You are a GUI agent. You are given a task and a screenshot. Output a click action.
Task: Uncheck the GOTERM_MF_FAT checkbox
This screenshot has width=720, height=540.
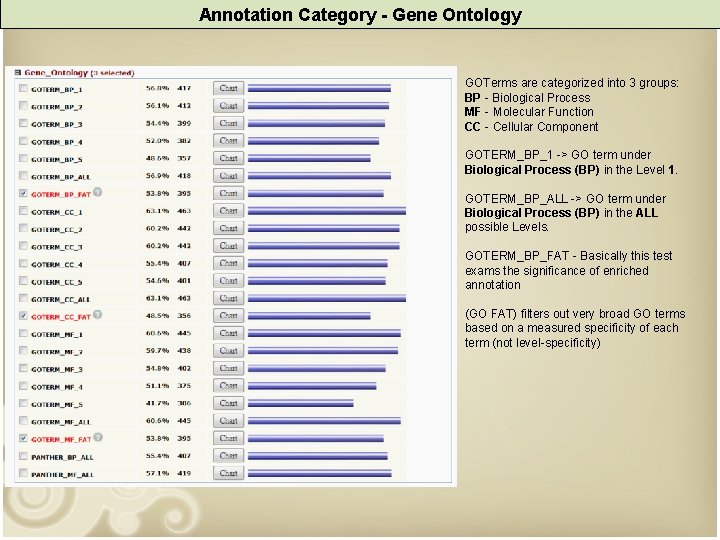pos(23,439)
